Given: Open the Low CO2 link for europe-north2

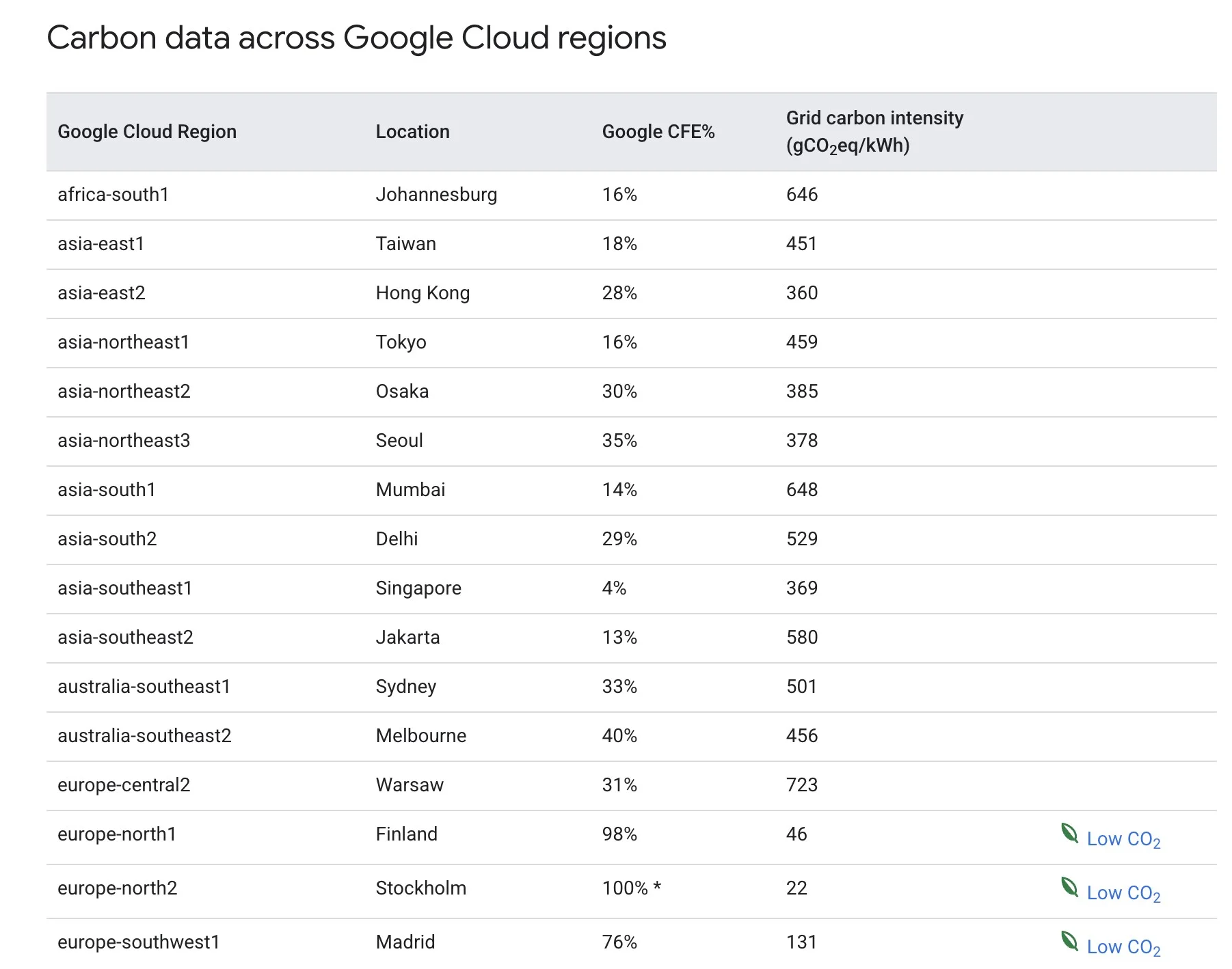Looking at the screenshot, I should [x=1123, y=893].
